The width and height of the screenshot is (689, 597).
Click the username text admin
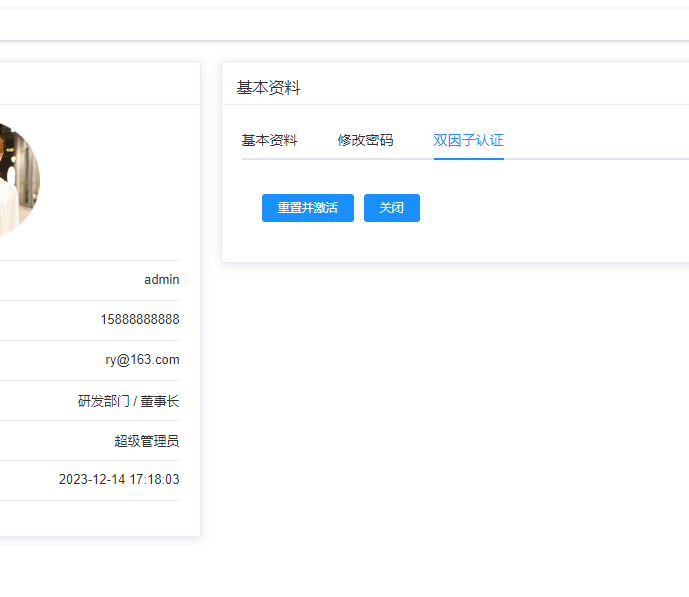pos(162,280)
